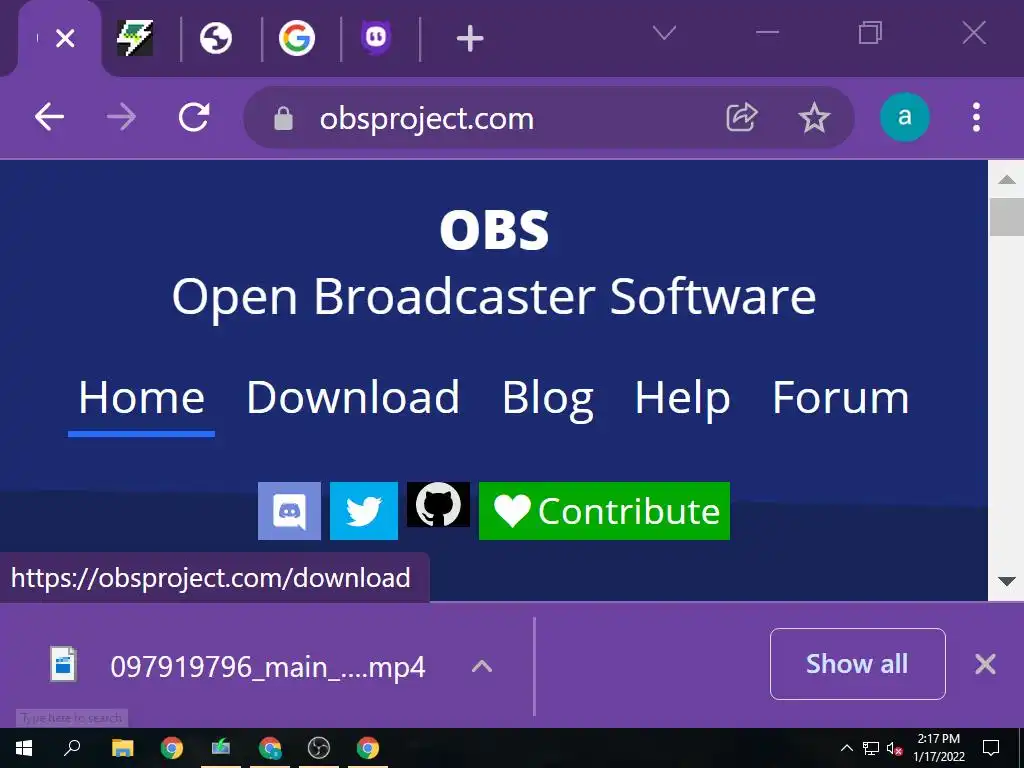Switch to the Google tab
Image resolution: width=1024 pixels, height=768 pixels.
[297, 38]
